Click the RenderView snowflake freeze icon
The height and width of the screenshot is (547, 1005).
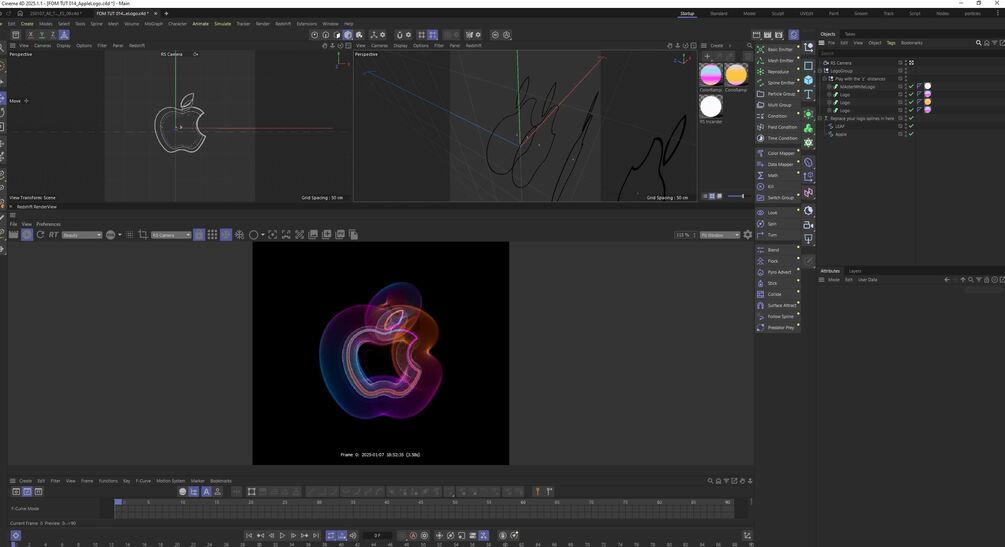(x=239, y=235)
